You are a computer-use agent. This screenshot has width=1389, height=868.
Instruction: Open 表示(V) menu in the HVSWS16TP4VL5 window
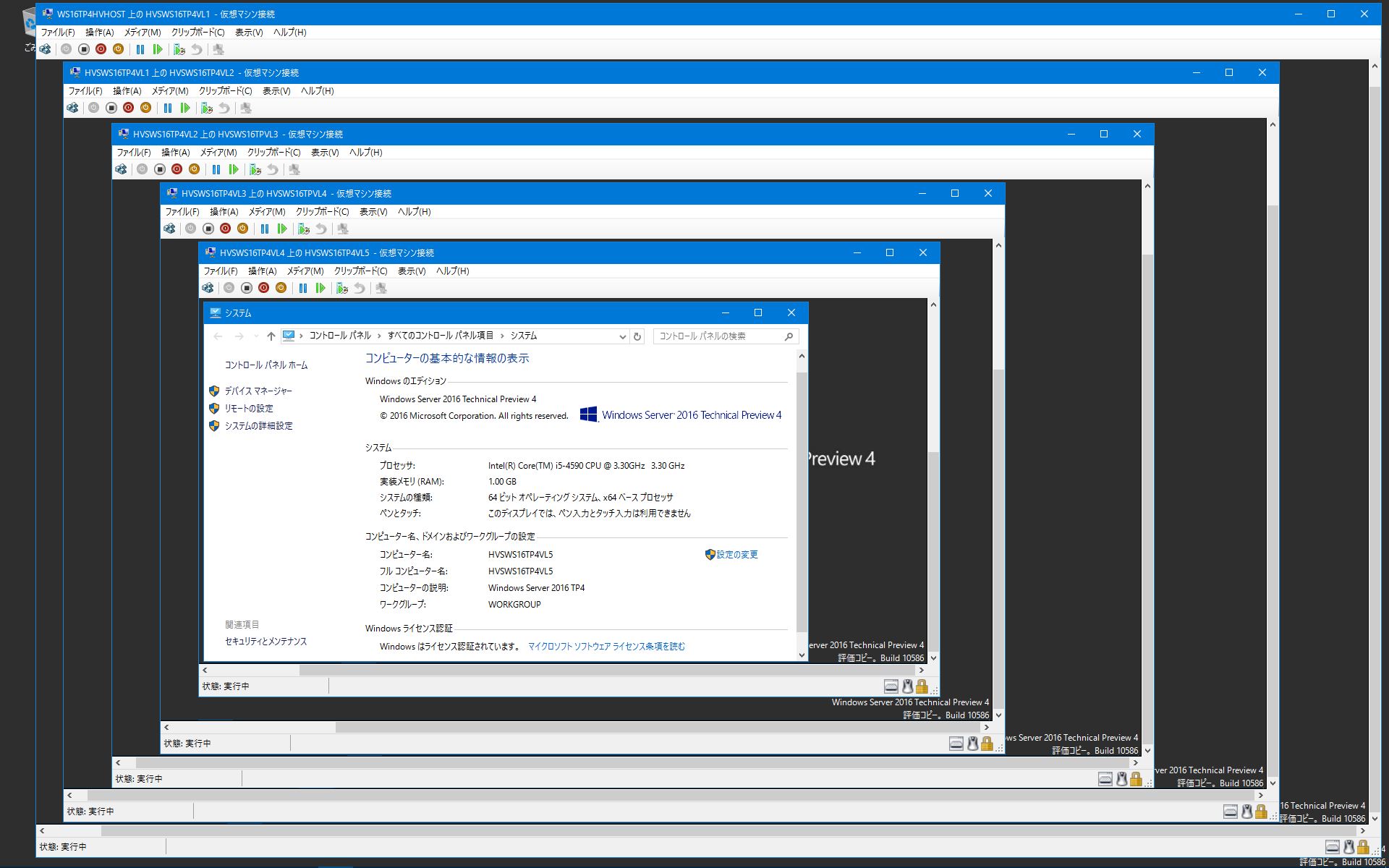coord(411,271)
